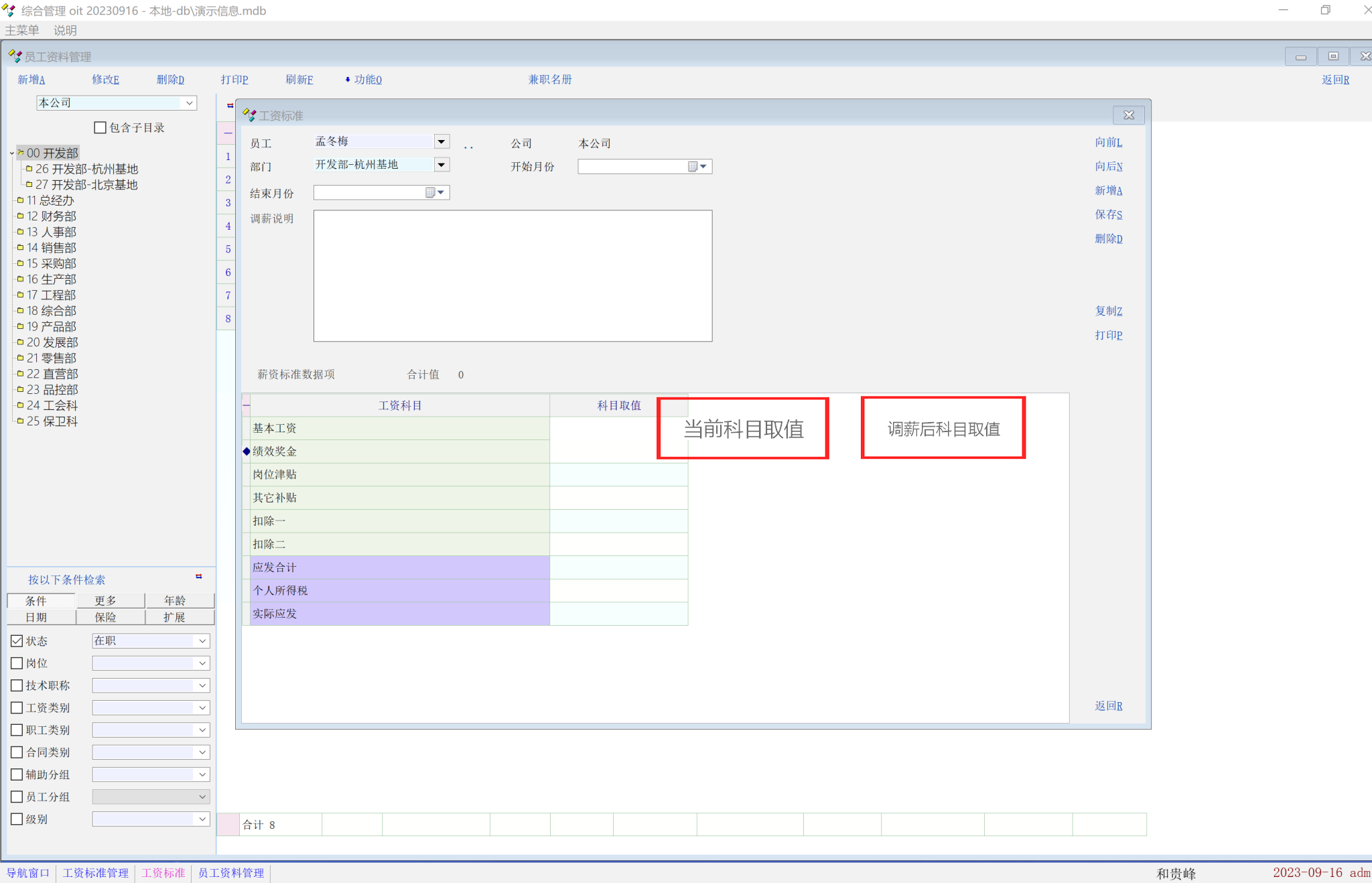This screenshot has width=1372, height=883.
Task: Uncheck the 状态 filter checkbox
Action: click(17, 641)
